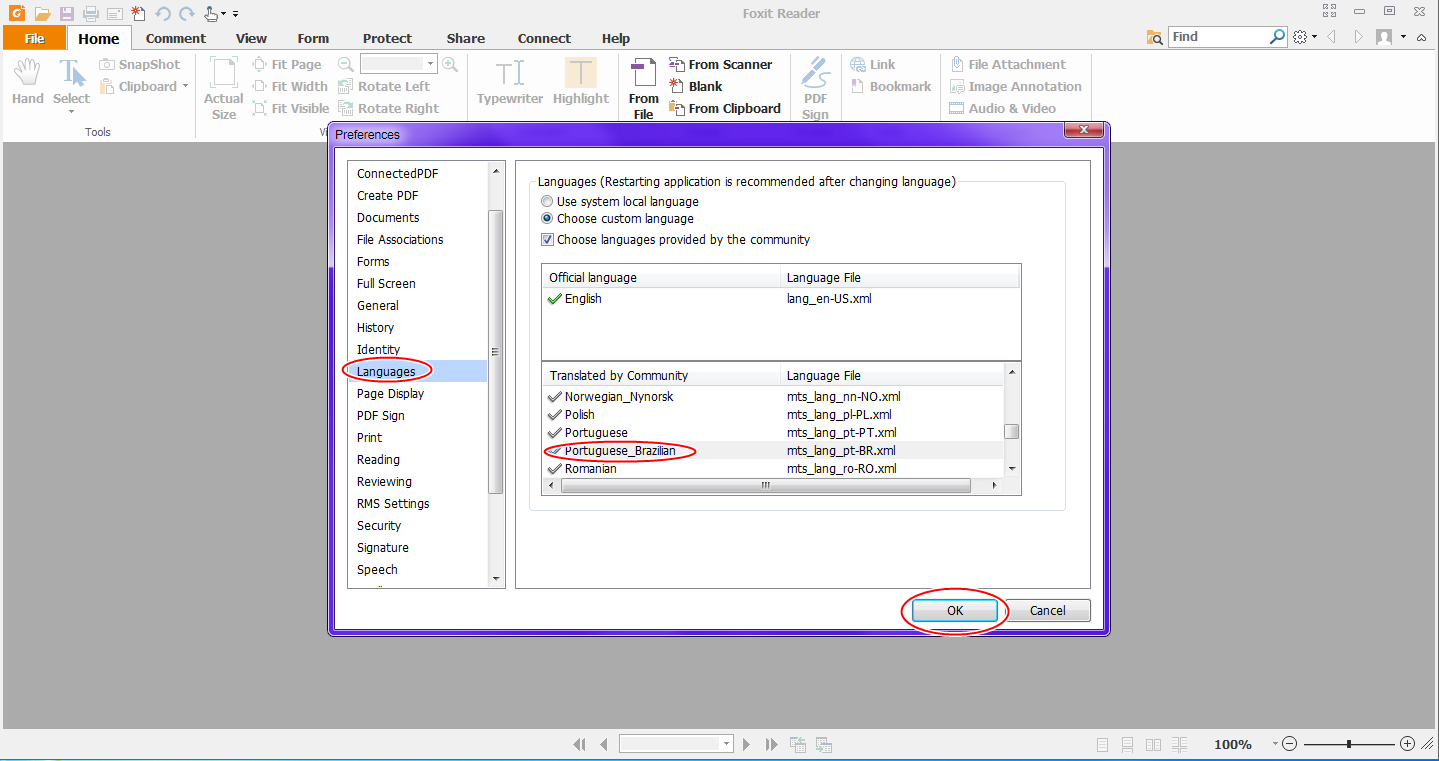Click OK in the Preferences dialog

click(955, 610)
